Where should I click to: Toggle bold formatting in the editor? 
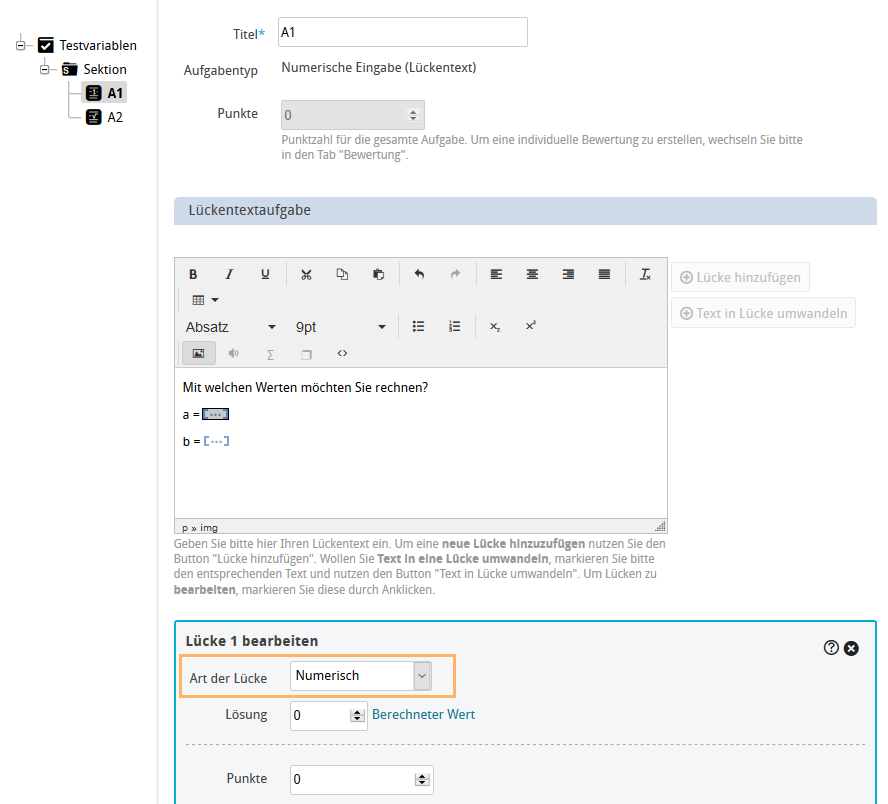193,274
